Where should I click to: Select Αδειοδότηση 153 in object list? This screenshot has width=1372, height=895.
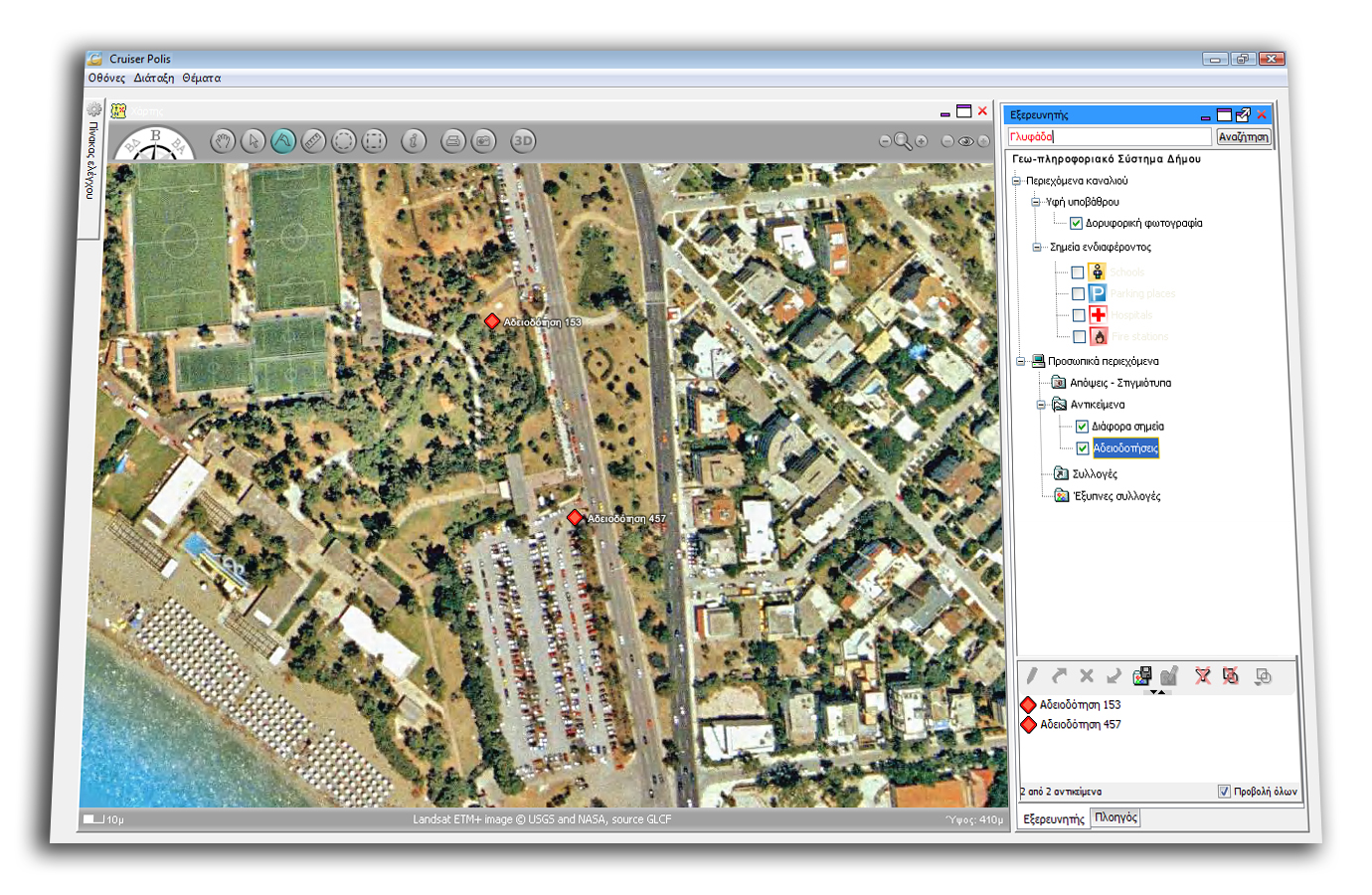tap(1080, 704)
